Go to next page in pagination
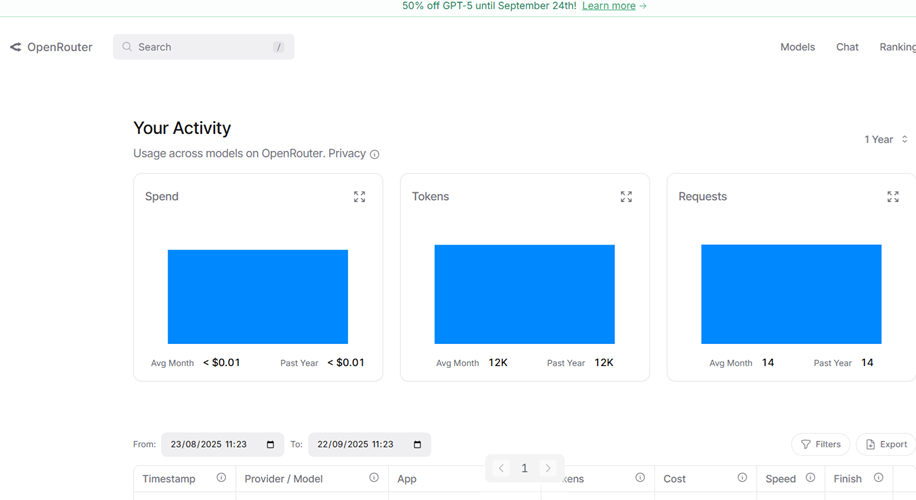 (548, 468)
